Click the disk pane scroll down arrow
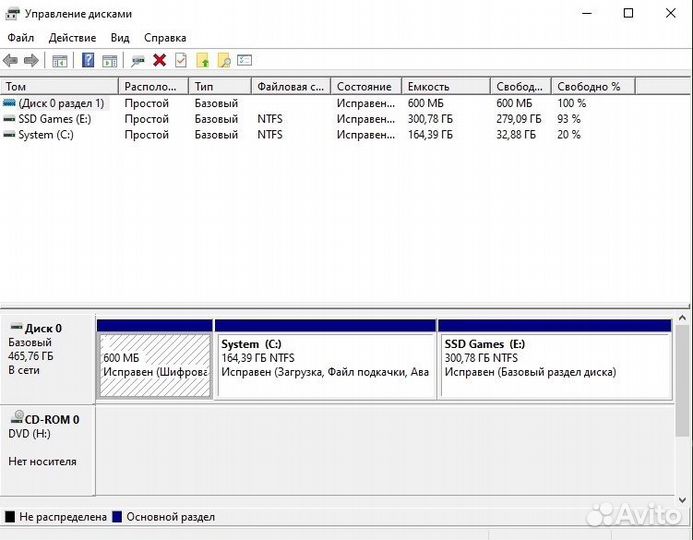693x540 pixels. [x=682, y=500]
